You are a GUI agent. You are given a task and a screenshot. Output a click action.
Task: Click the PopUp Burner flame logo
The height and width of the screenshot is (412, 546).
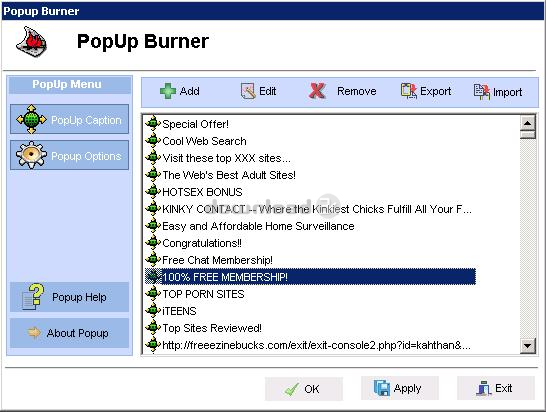pyautogui.click(x=31, y=42)
